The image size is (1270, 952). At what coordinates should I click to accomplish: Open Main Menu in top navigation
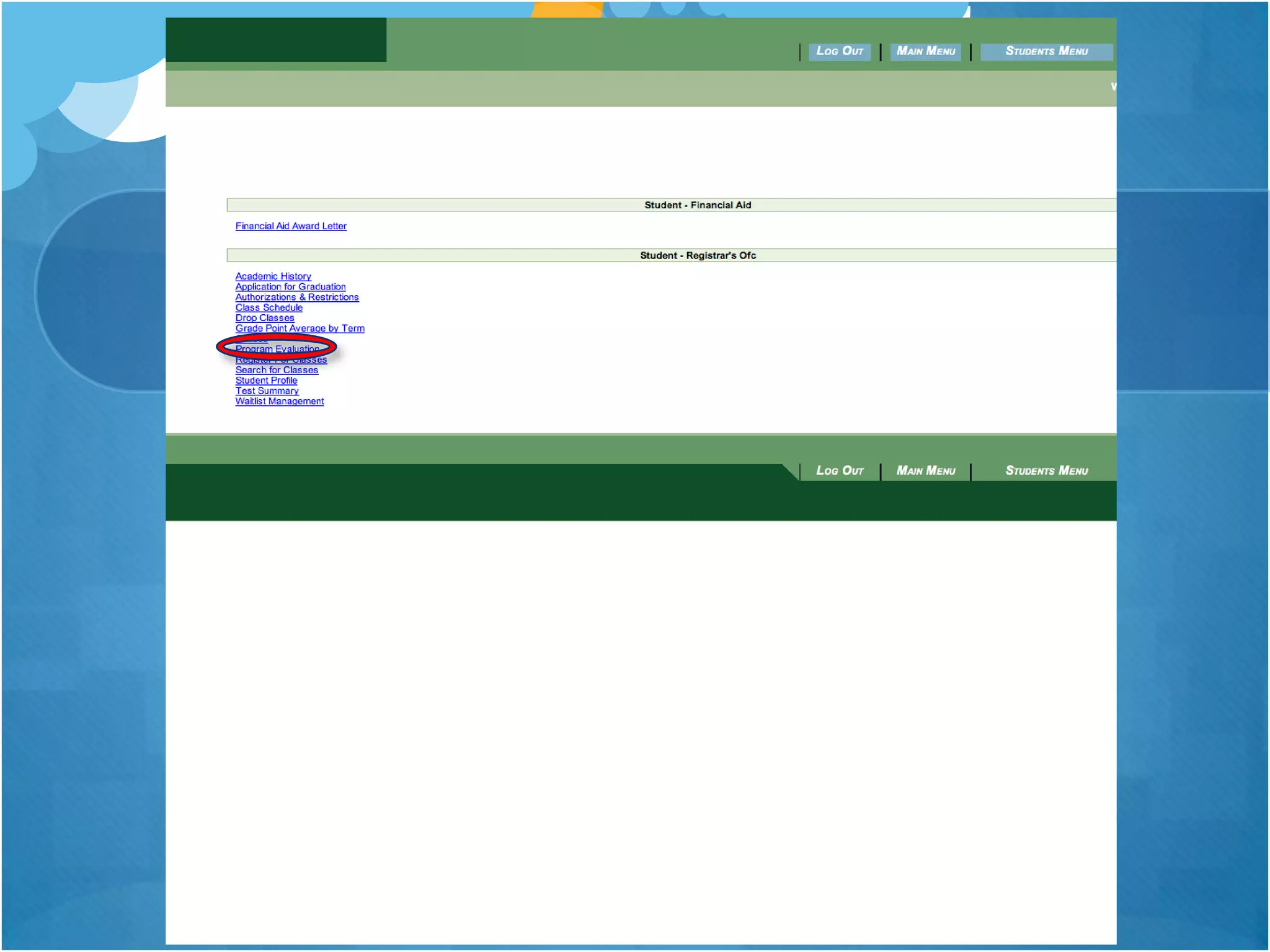point(925,51)
